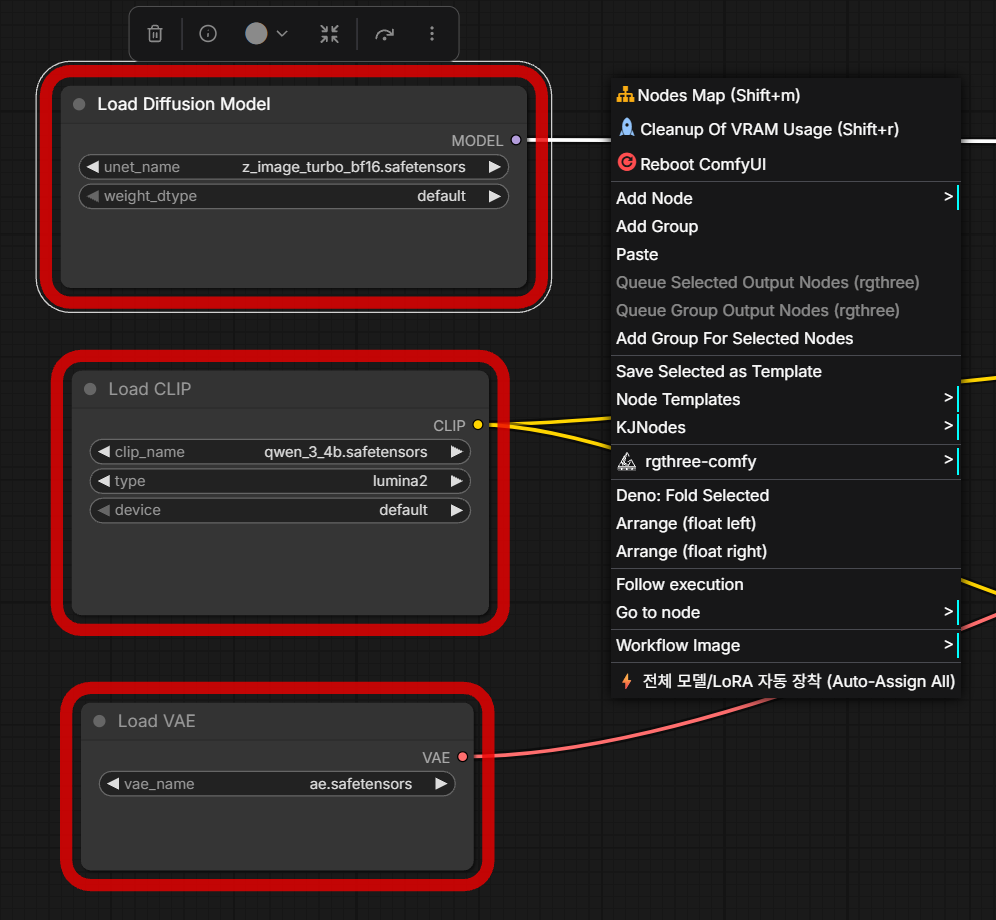The height and width of the screenshot is (920, 996).
Task: Choose Add Group For Selected Nodes
Action: coord(786,338)
